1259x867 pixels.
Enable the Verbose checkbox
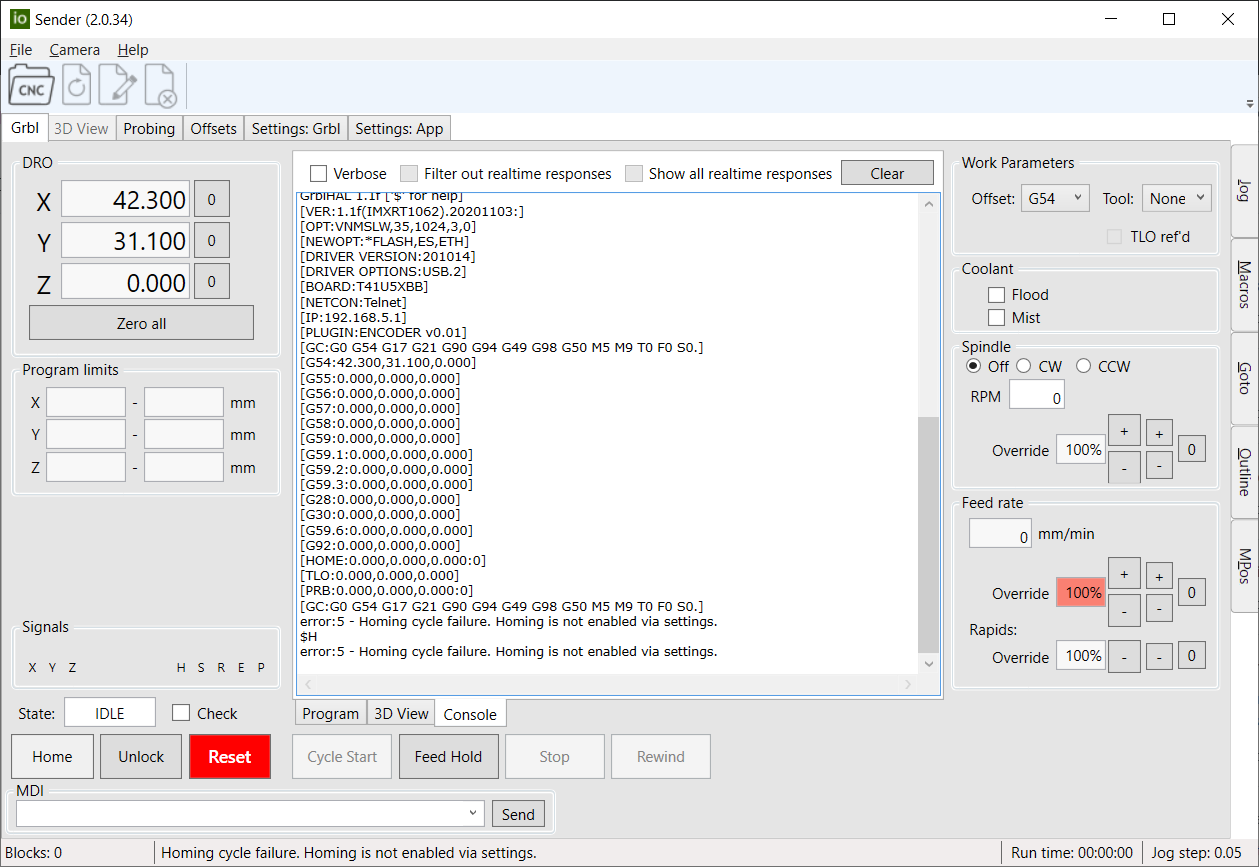319,174
